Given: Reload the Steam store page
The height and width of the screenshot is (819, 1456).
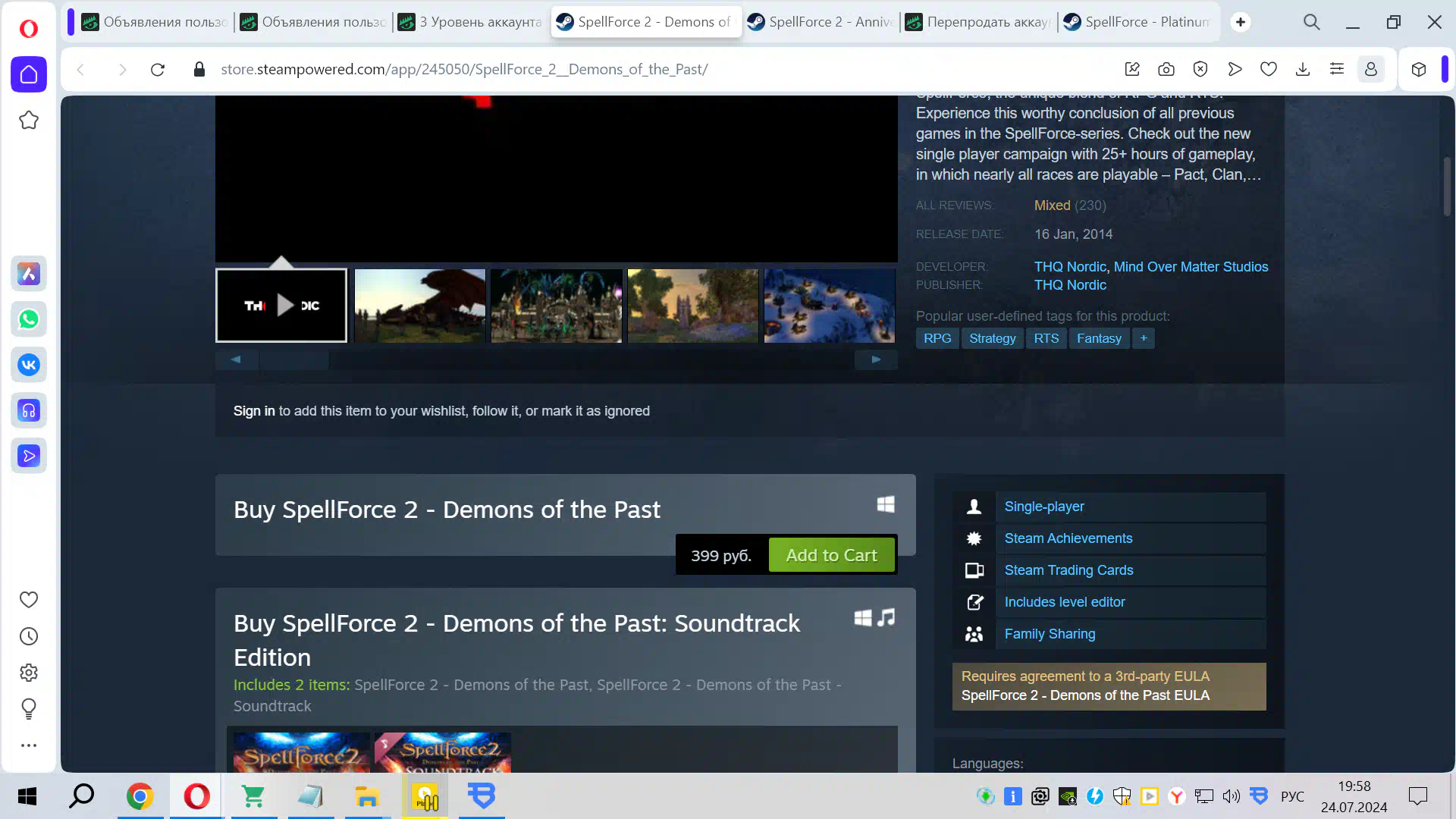Looking at the screenshot, I should 158,70.
